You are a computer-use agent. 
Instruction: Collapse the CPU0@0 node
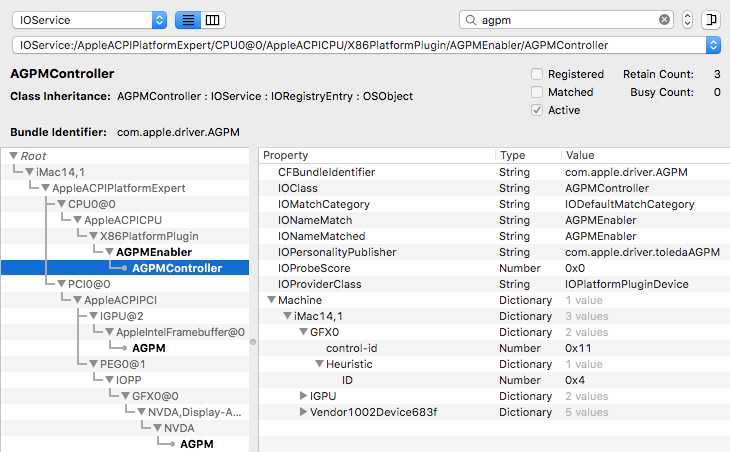click(61, 204)
